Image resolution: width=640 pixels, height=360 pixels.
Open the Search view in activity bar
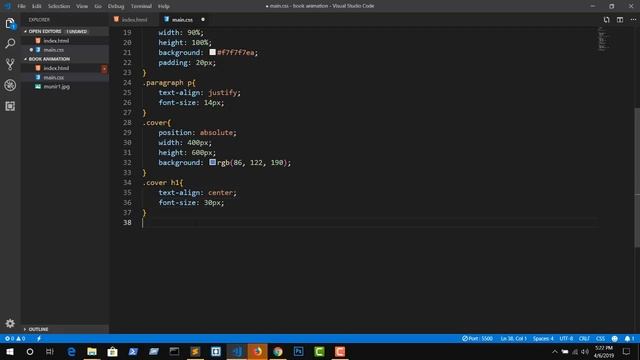(10, 43)
